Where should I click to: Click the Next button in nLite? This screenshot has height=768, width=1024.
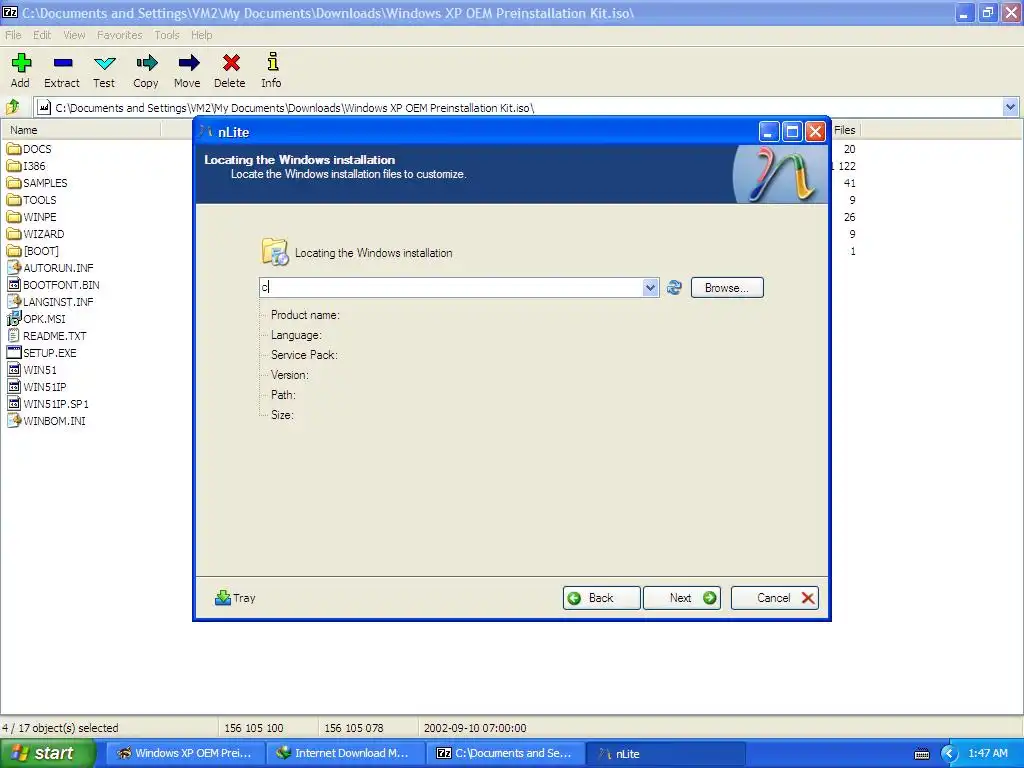(x=682, y=598)
